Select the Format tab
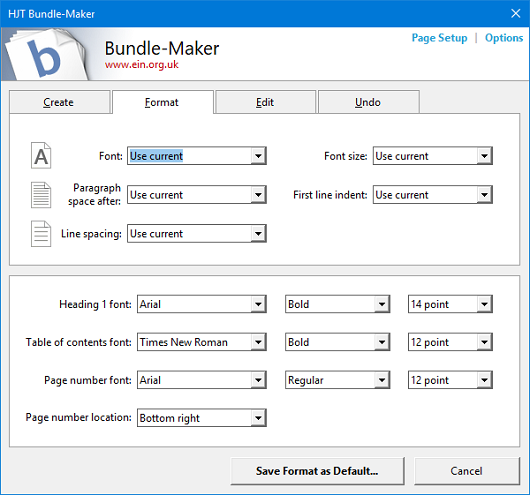The width and height of the screenshot is (530, 495). (163, 102)
